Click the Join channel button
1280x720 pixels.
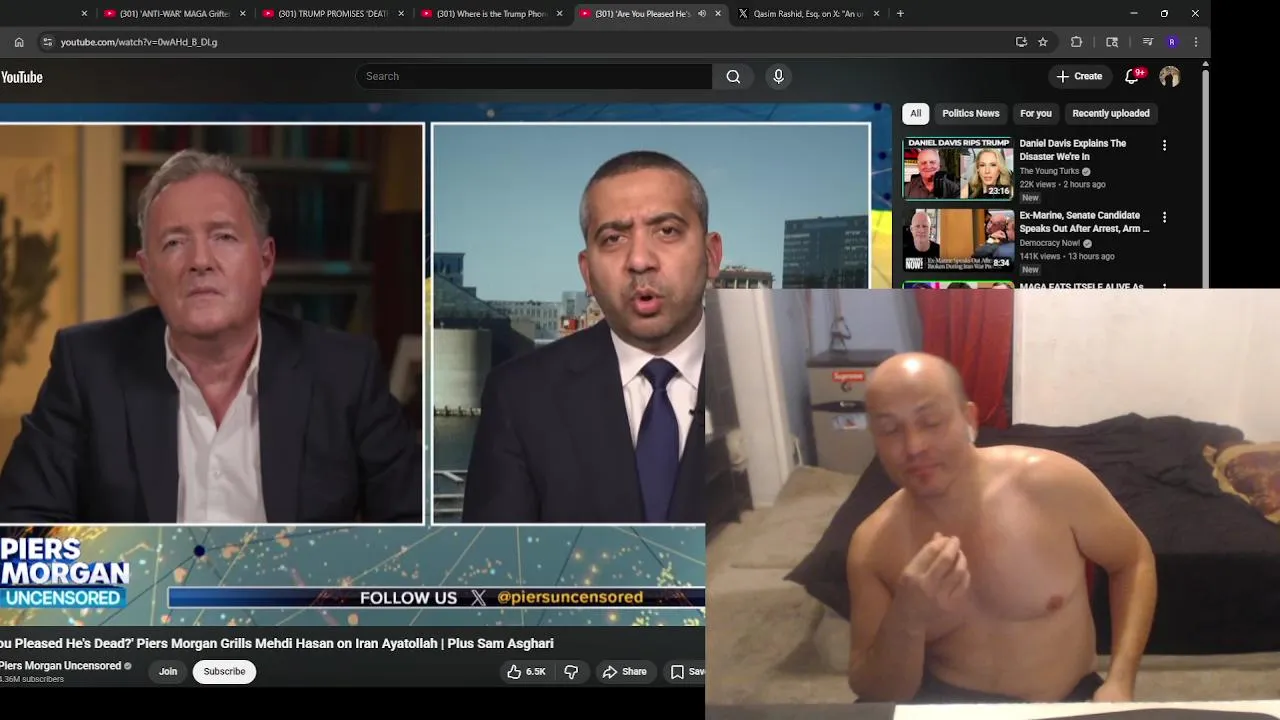point(168,671)
